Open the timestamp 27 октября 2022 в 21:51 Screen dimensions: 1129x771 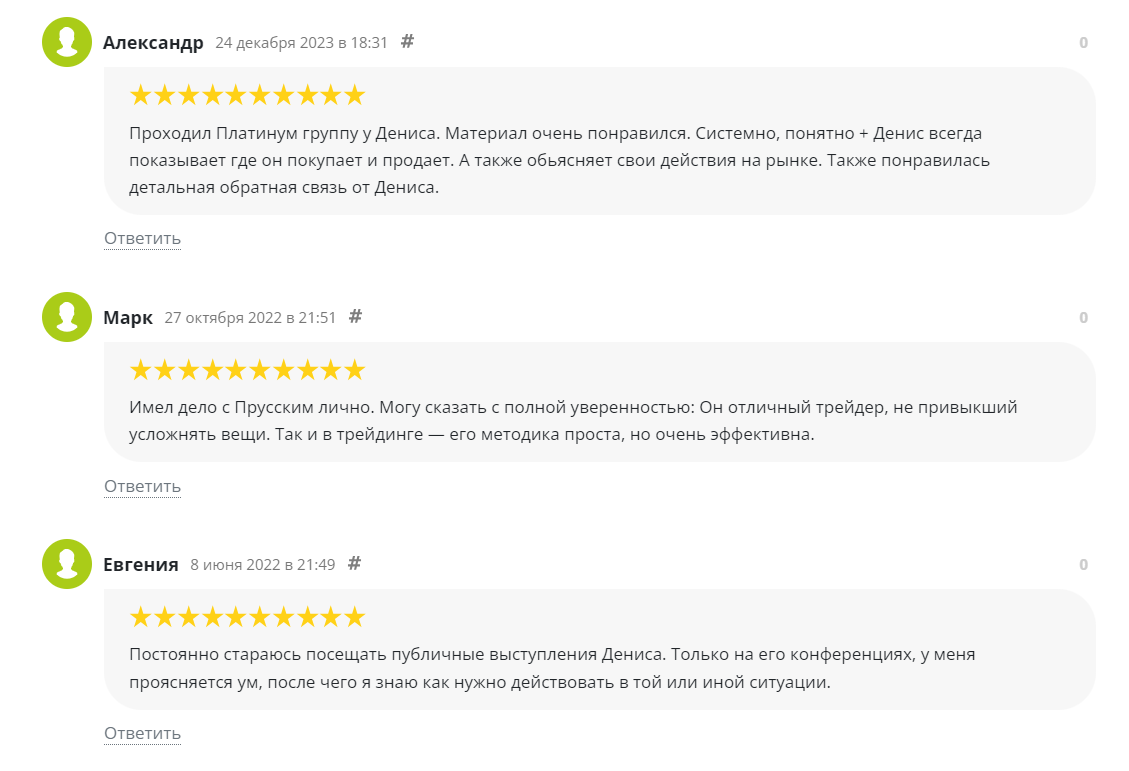250,318
